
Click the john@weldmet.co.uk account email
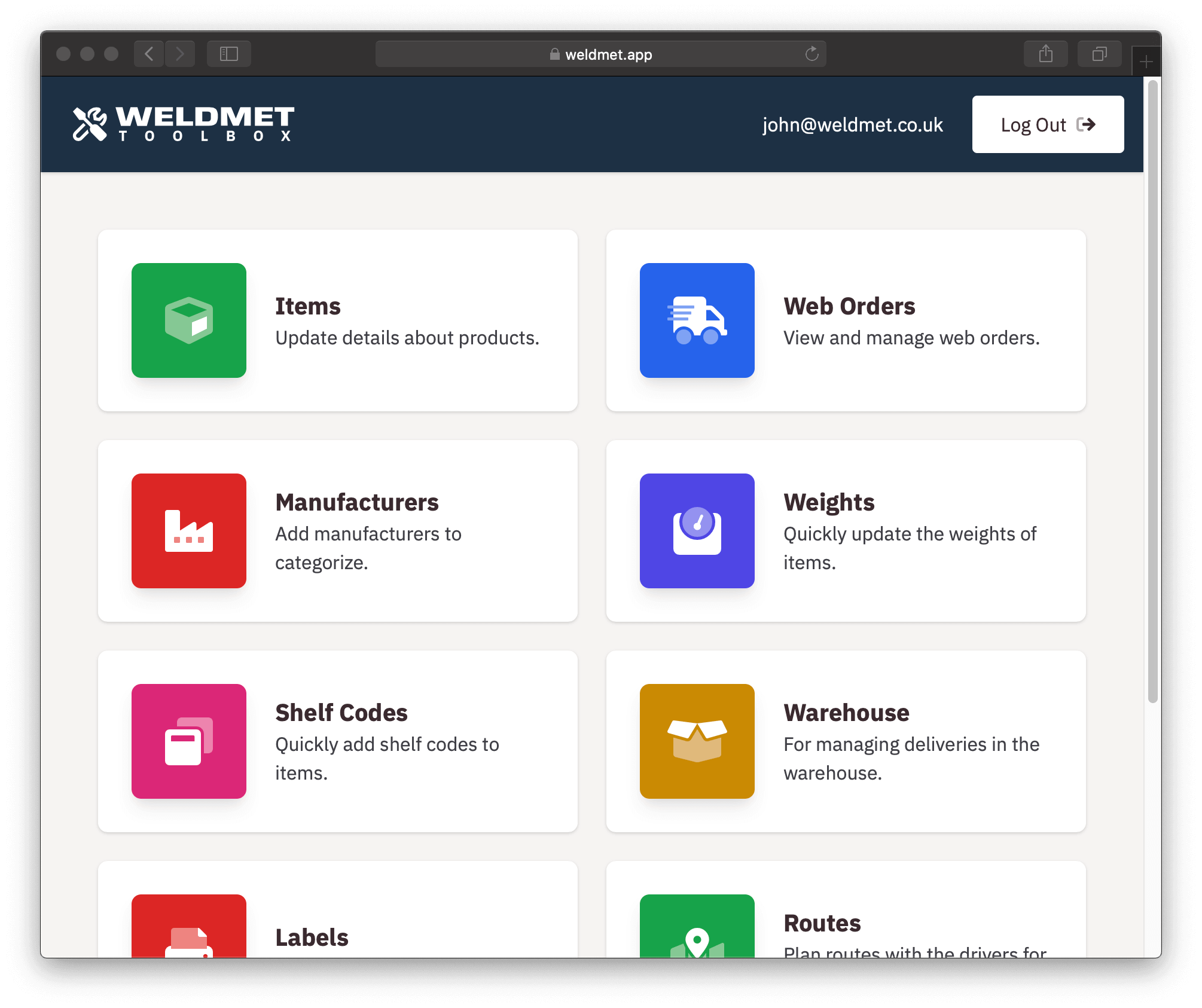pyautogui.click(x=853, y=124)
